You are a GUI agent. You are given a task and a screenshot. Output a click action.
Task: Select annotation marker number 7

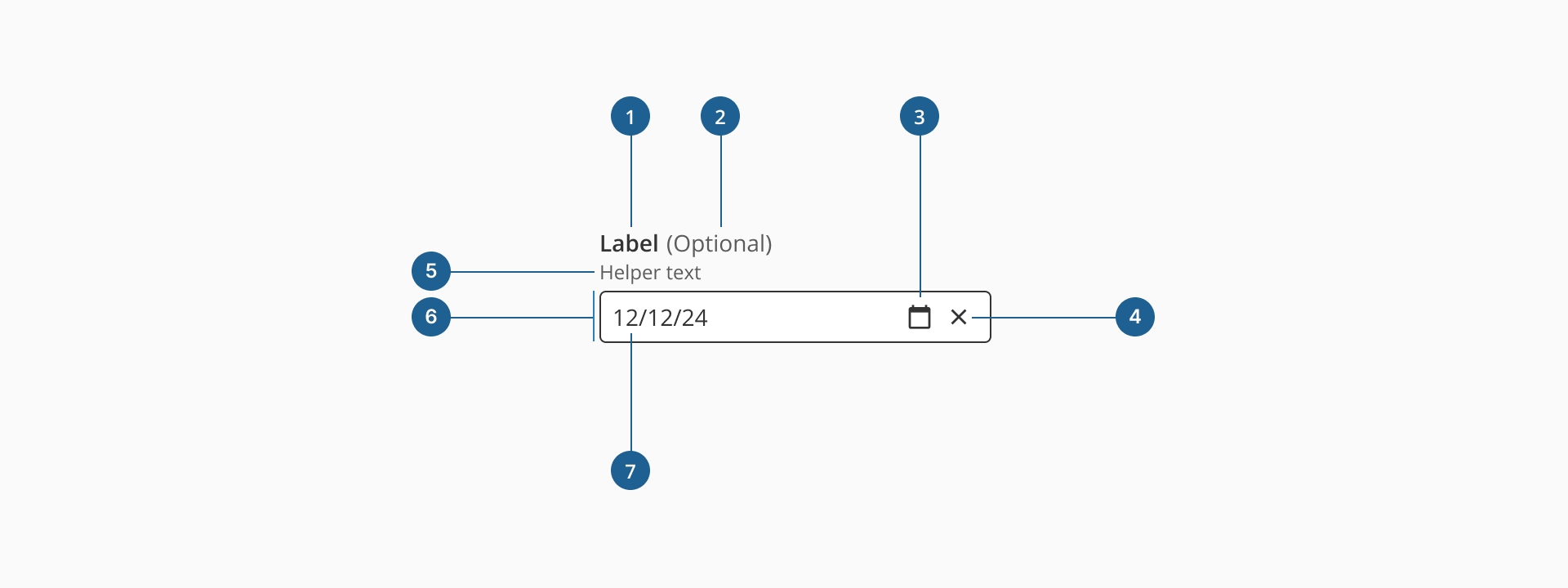coord(630,470)
